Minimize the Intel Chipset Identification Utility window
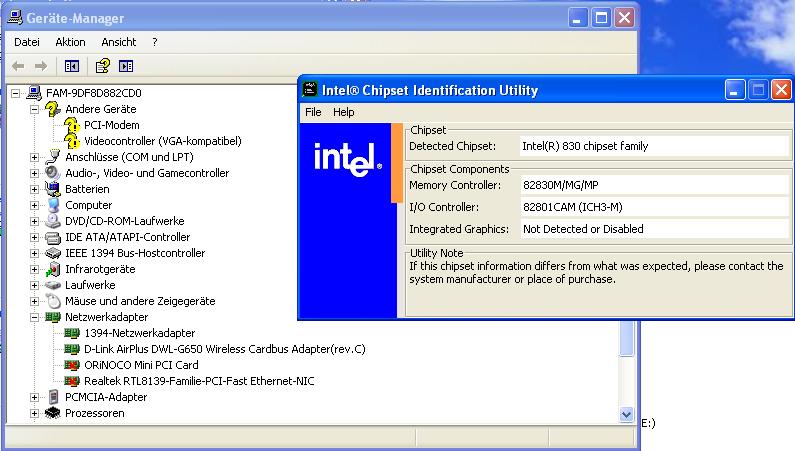 tap(735, 90)
